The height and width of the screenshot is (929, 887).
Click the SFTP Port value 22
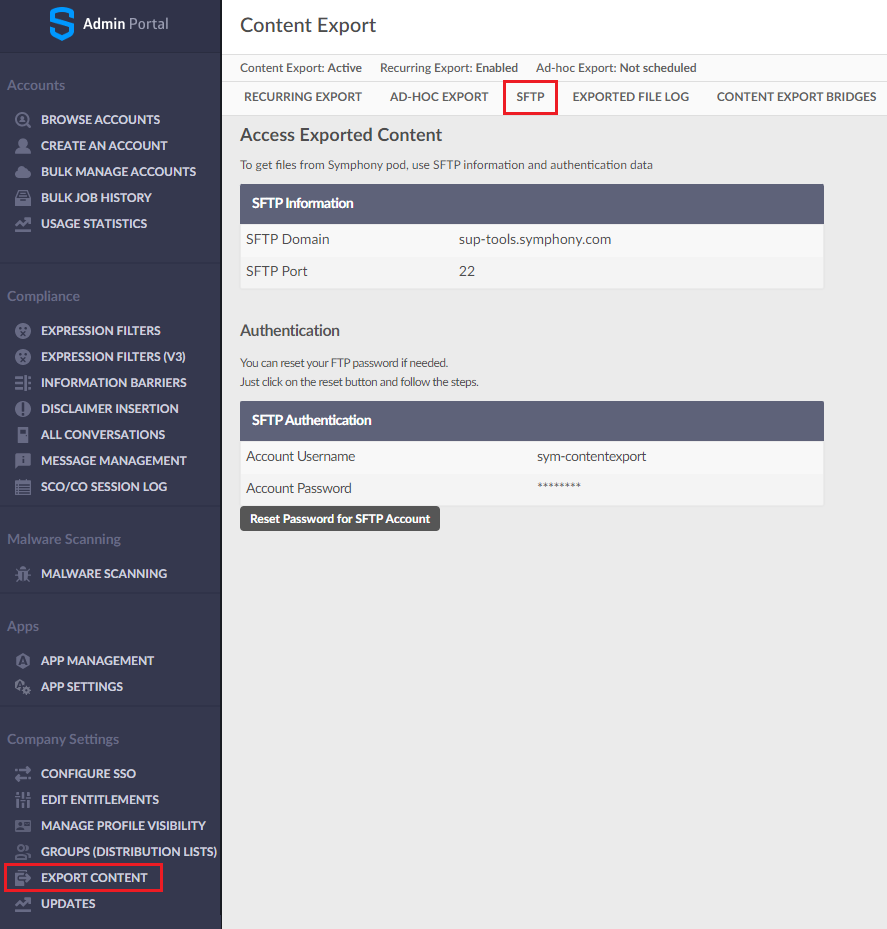pyautogui.click(x=467, y=271)
